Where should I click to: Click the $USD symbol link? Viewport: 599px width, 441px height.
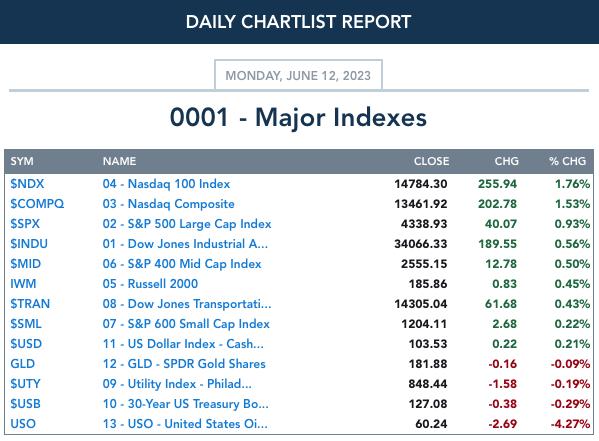click(x=26, y=344)
